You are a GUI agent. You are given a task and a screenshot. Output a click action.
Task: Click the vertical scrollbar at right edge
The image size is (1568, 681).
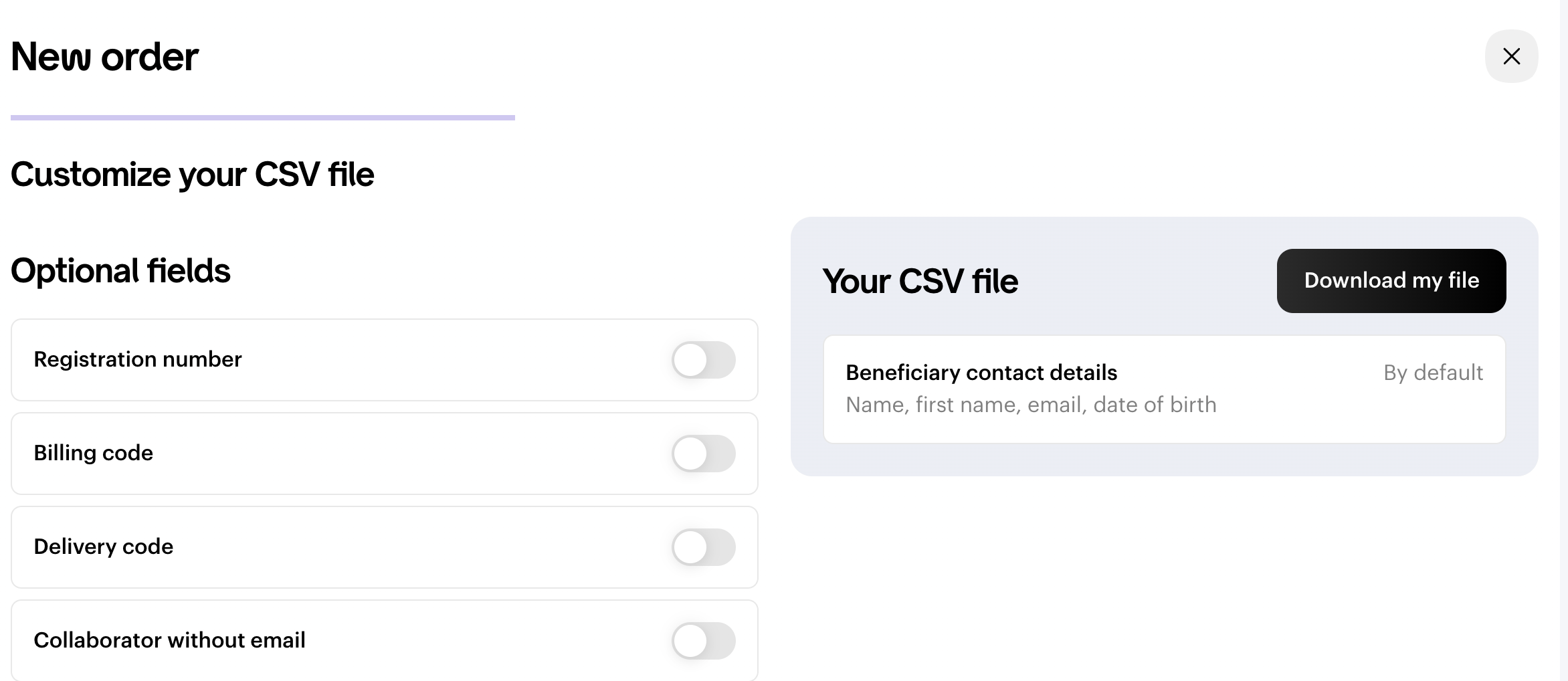1564,340
